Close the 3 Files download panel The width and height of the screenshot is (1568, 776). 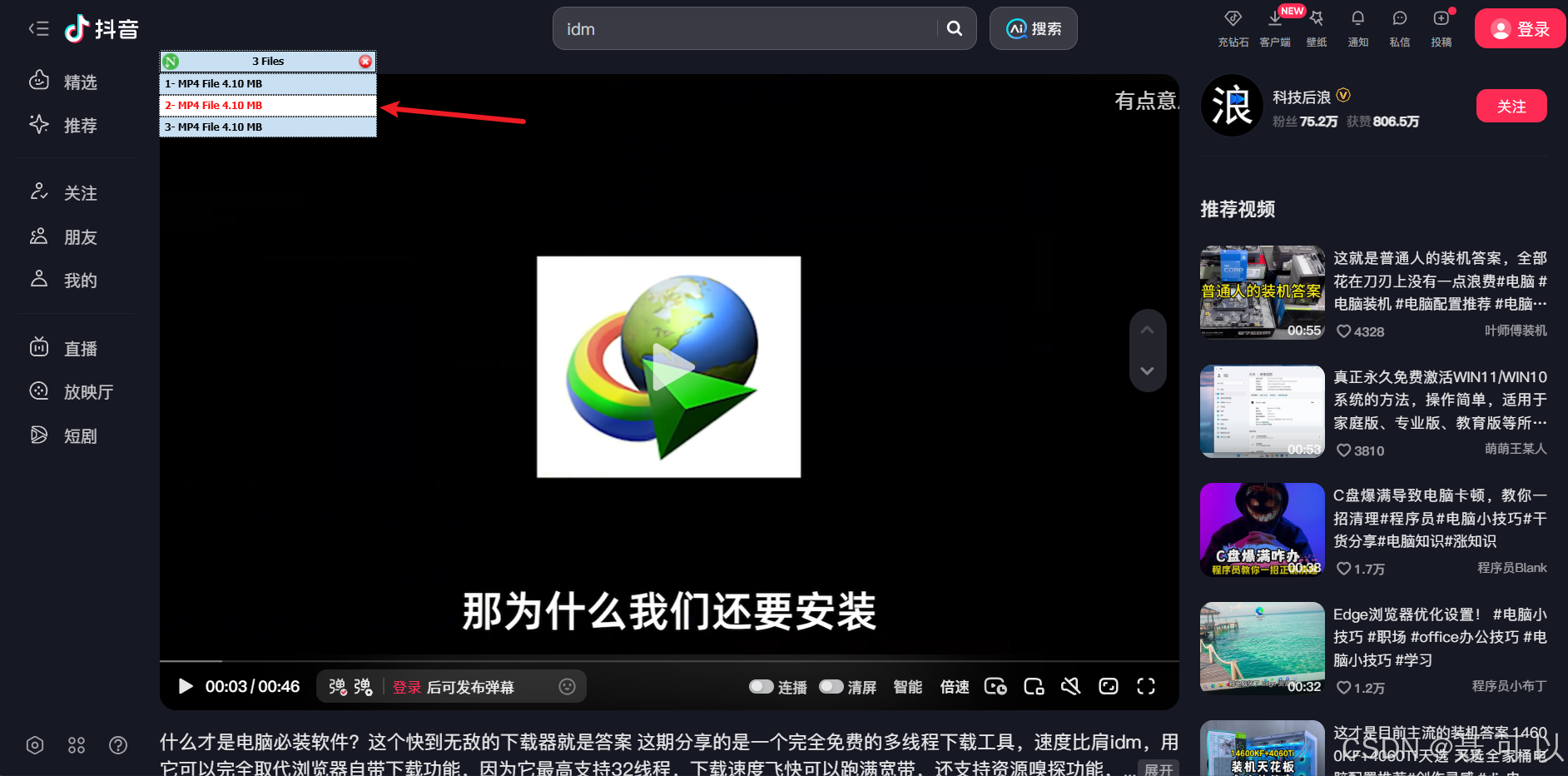point(365,62)
